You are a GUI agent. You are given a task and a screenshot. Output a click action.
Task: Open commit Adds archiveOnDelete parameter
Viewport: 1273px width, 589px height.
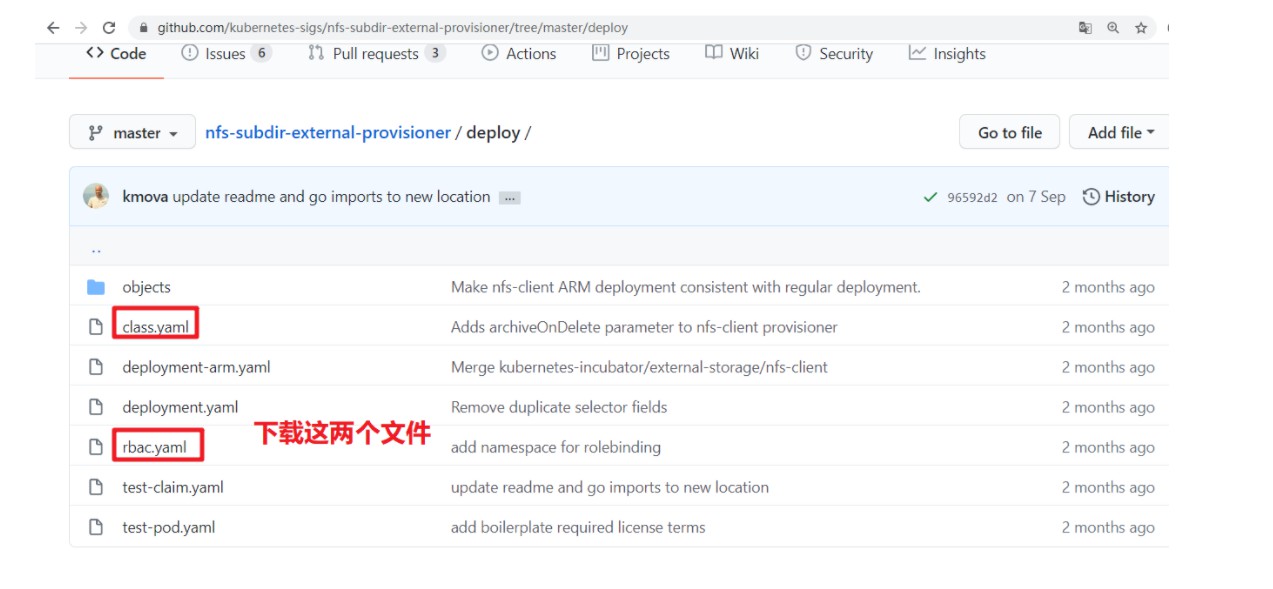point(644,327)
